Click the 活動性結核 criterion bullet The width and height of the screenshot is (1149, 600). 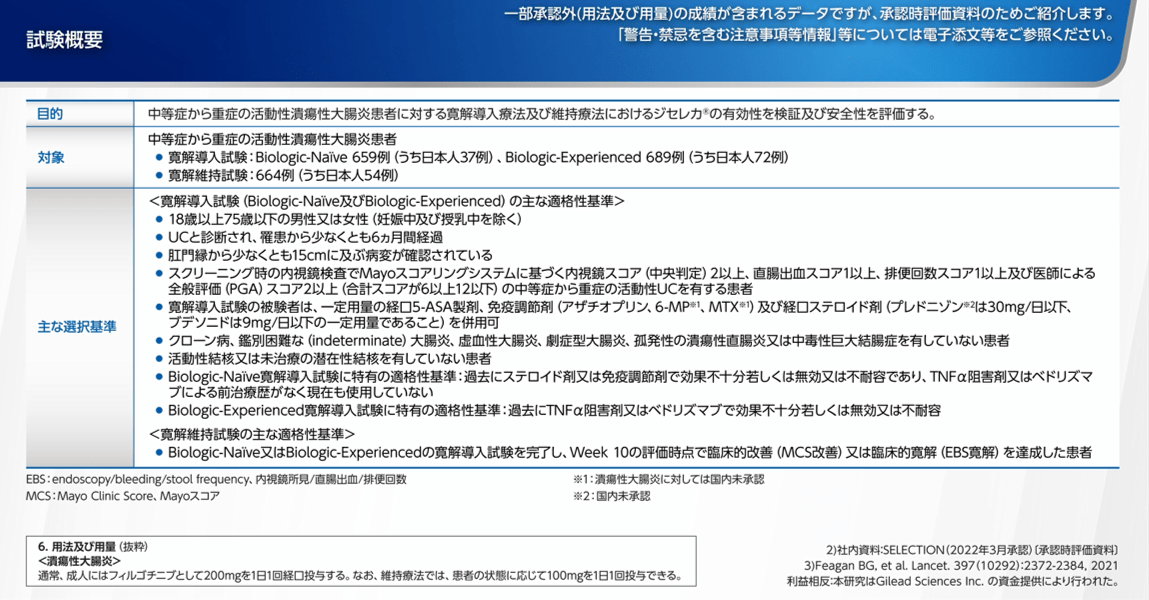pyautogui.click(x=329, y=358)
